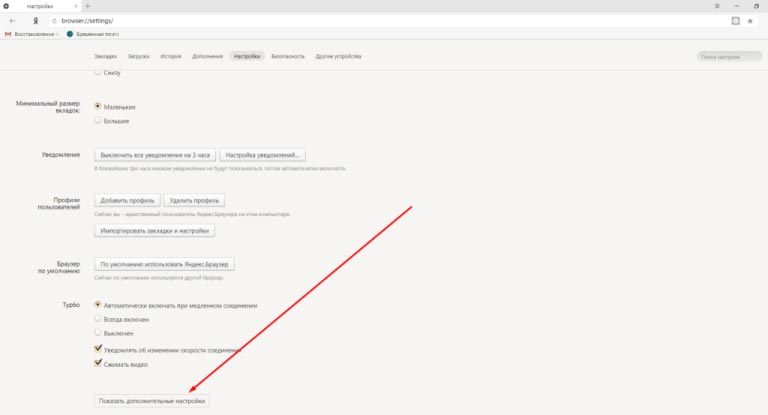Switch to the Другие устройства tab
This screenshot has height=415, width=768.
click(x=338, y=56)
